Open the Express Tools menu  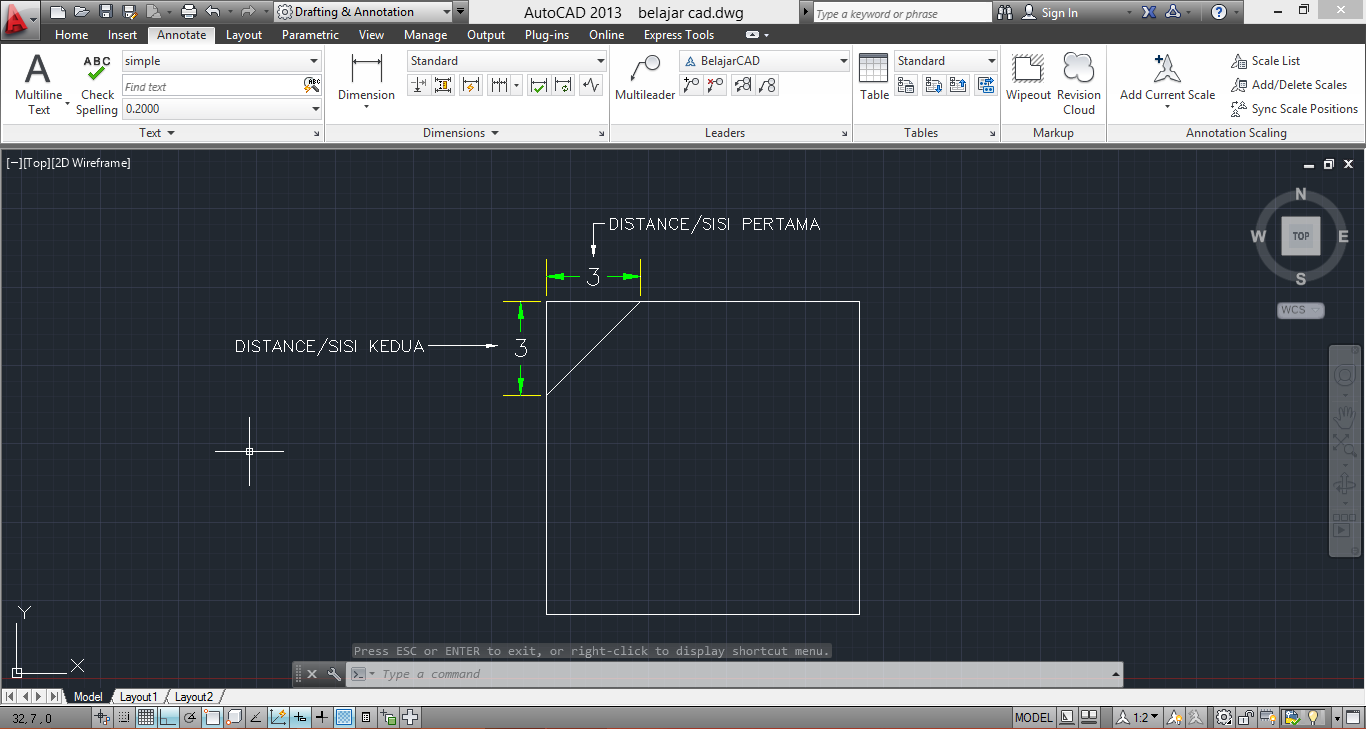coord(679,34)
